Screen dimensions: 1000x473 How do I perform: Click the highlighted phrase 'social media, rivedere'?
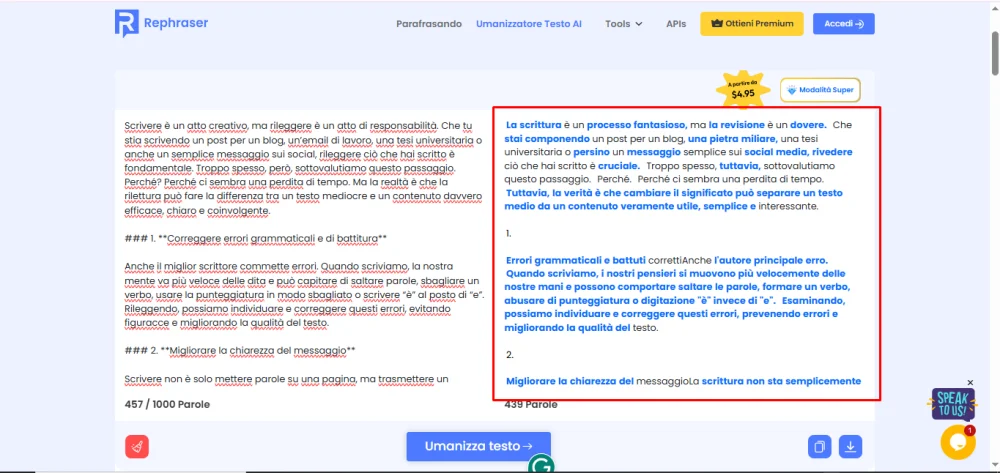798,152
